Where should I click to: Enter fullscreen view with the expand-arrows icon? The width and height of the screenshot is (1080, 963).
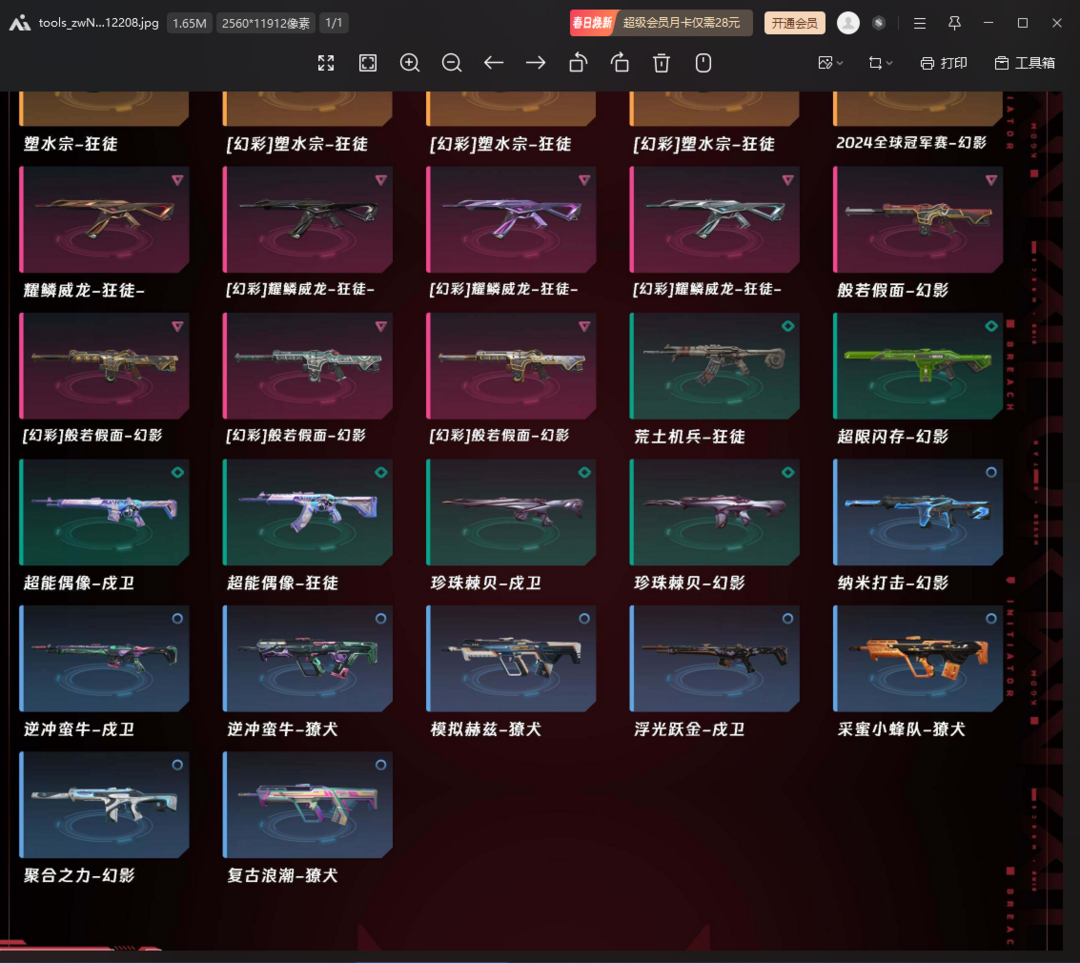(326, 63)
